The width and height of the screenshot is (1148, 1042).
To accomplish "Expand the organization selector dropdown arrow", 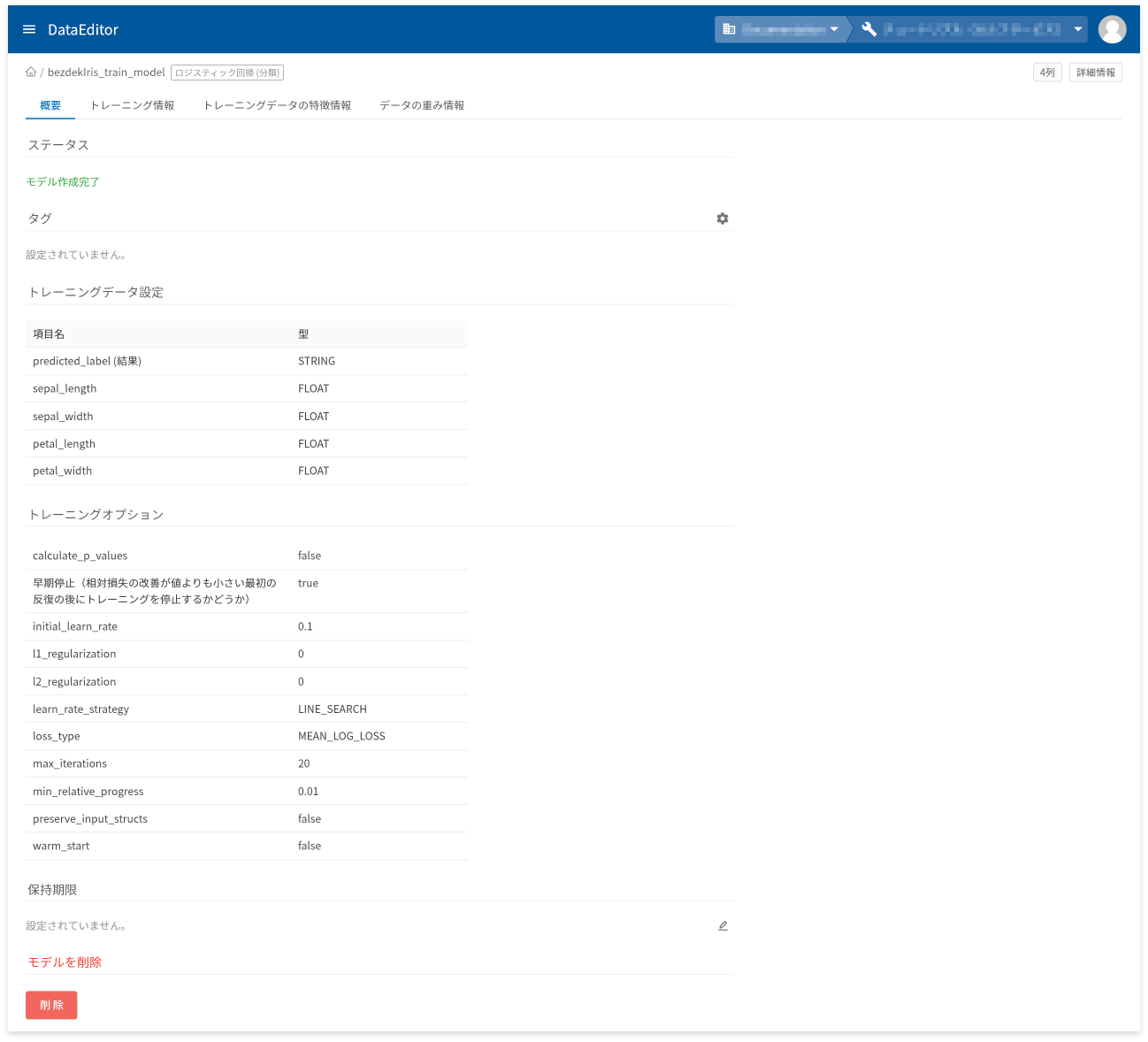I will click(834, 29).
